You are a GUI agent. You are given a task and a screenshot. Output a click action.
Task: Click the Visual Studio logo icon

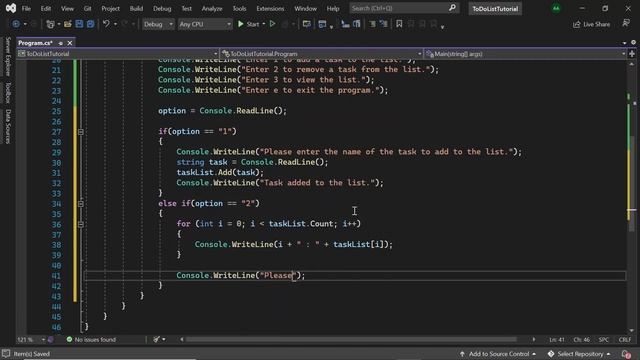(x=11, y=8)
